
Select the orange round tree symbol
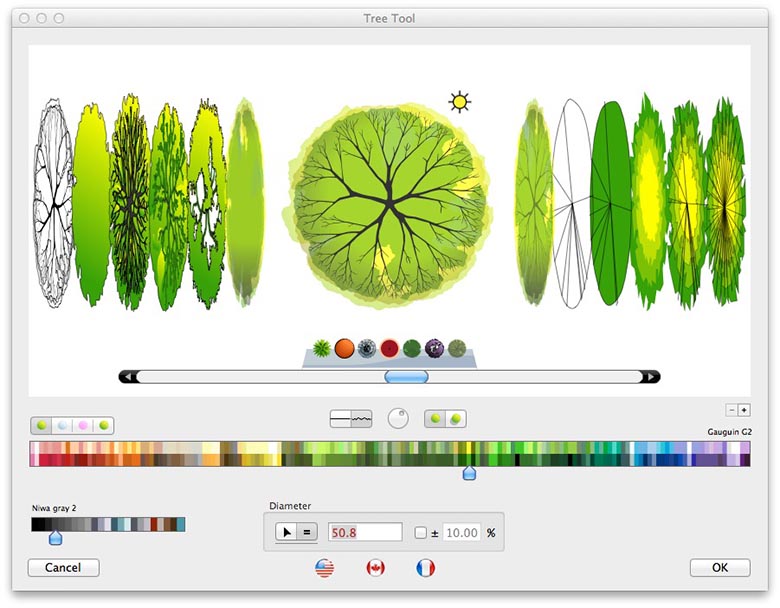coord(345,348)
